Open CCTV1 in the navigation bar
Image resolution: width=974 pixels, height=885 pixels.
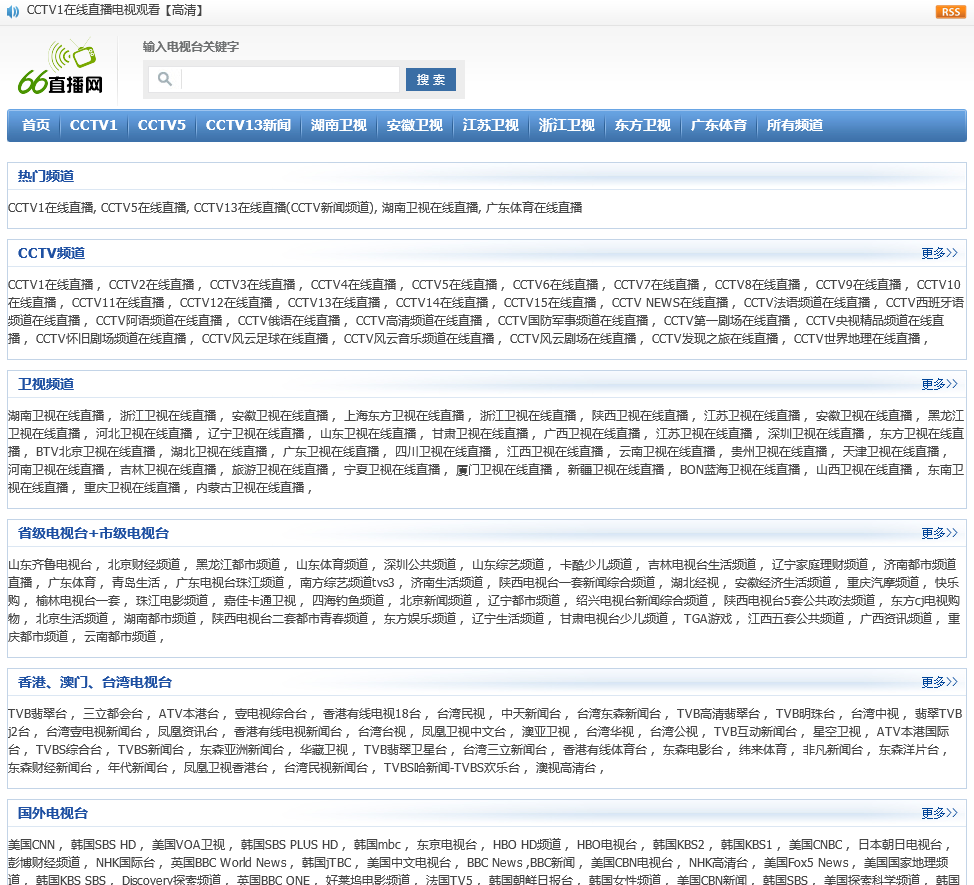pos(94,125)
